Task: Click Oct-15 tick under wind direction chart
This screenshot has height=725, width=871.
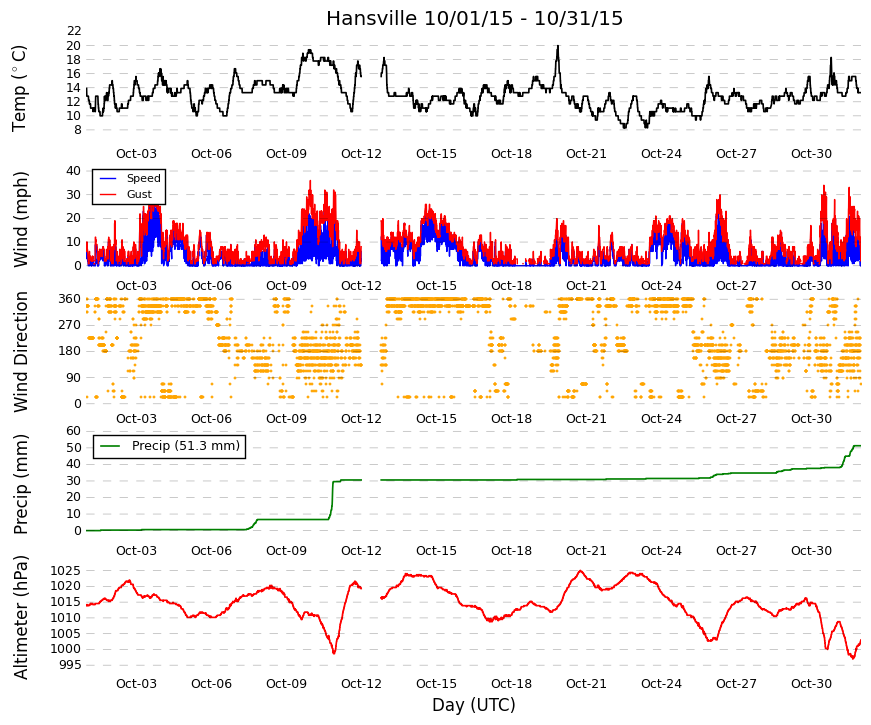Action: point(436,419)
